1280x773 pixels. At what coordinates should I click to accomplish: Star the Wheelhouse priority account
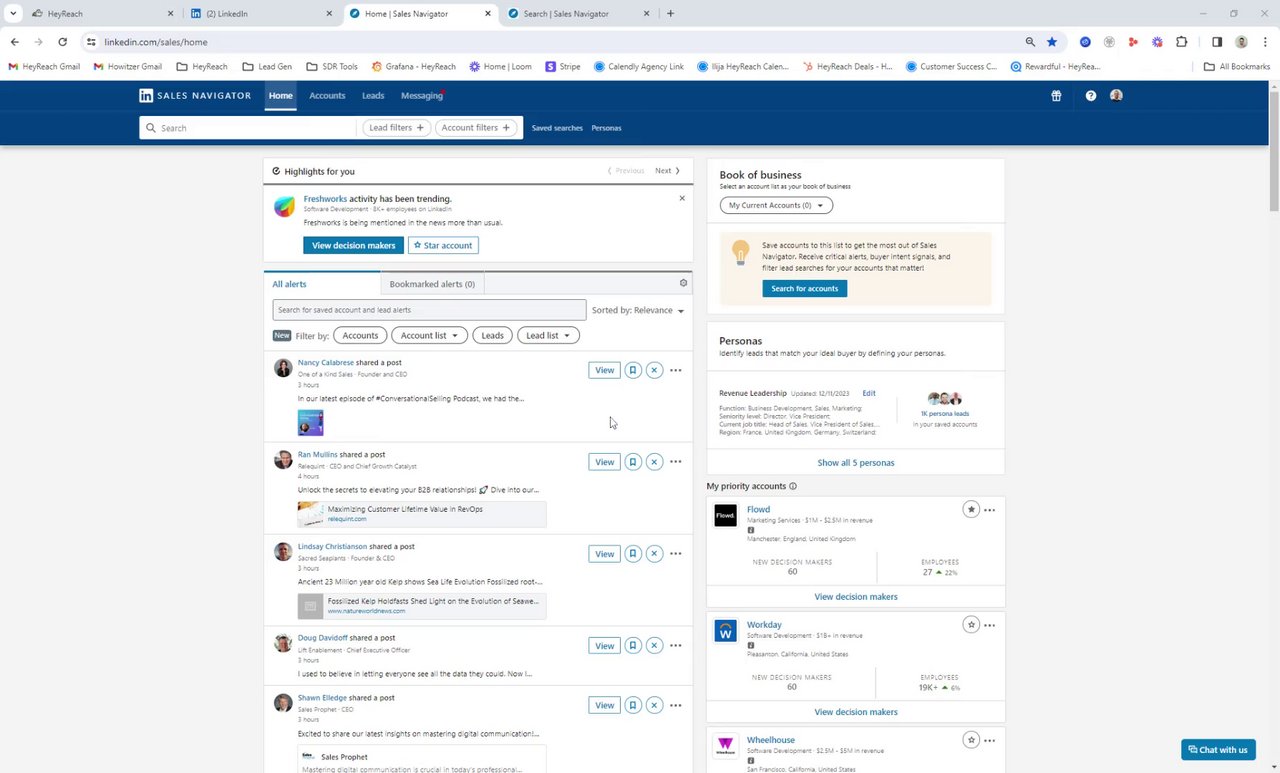coord(970,740)
